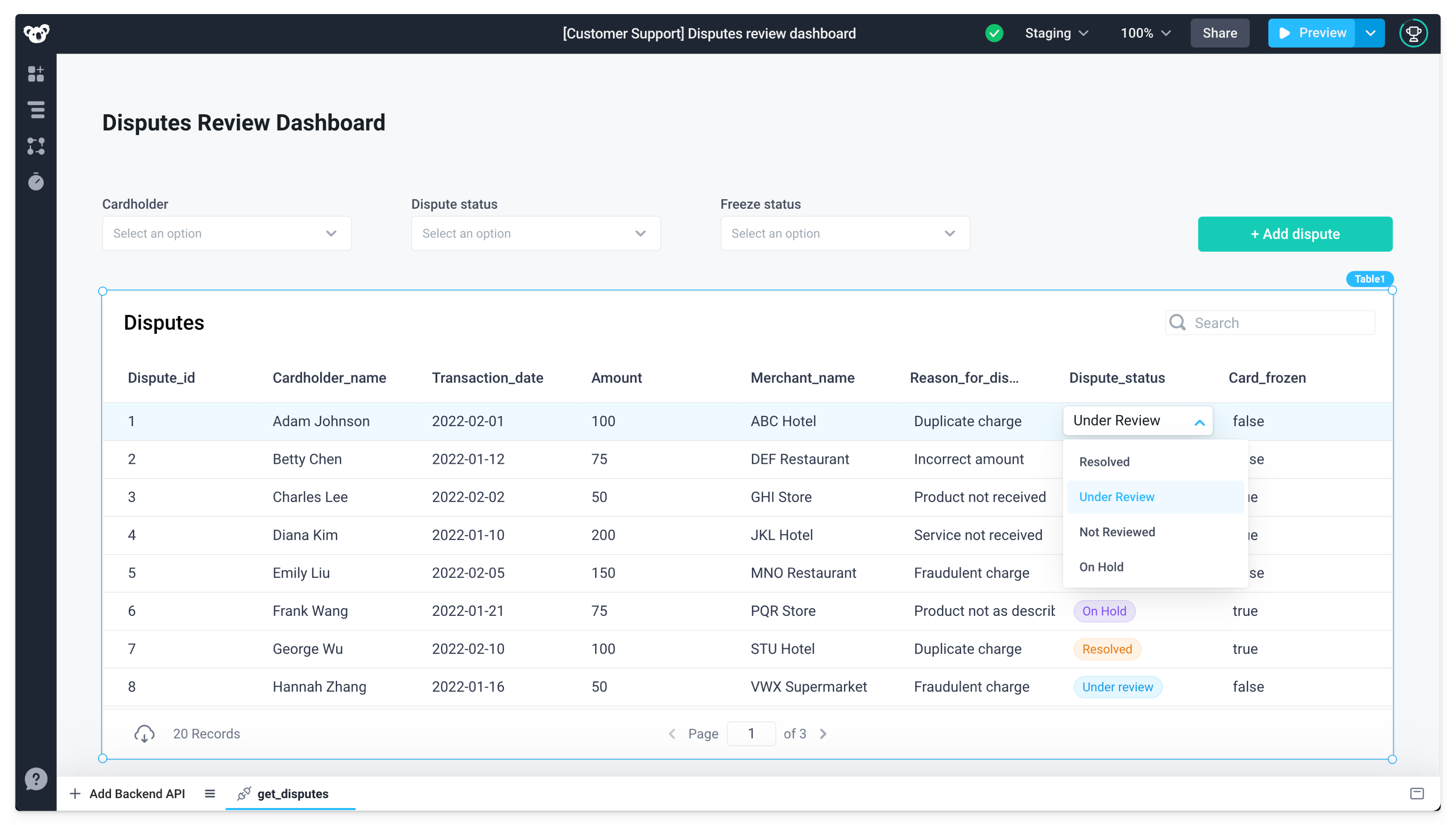Click the koala logo icon
The width and height of the screenshot is (1456, 825).
[36, 34]
